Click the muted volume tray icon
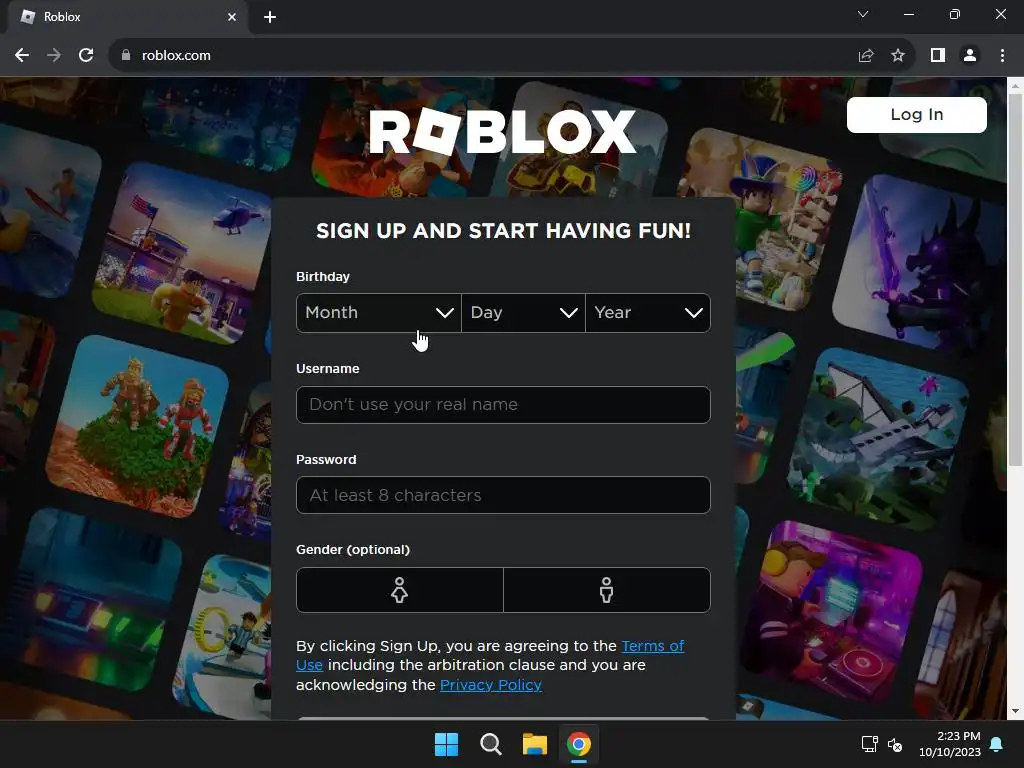This screenshot has width=1024, height=768. pyautogui.click(x=895, y=744)
